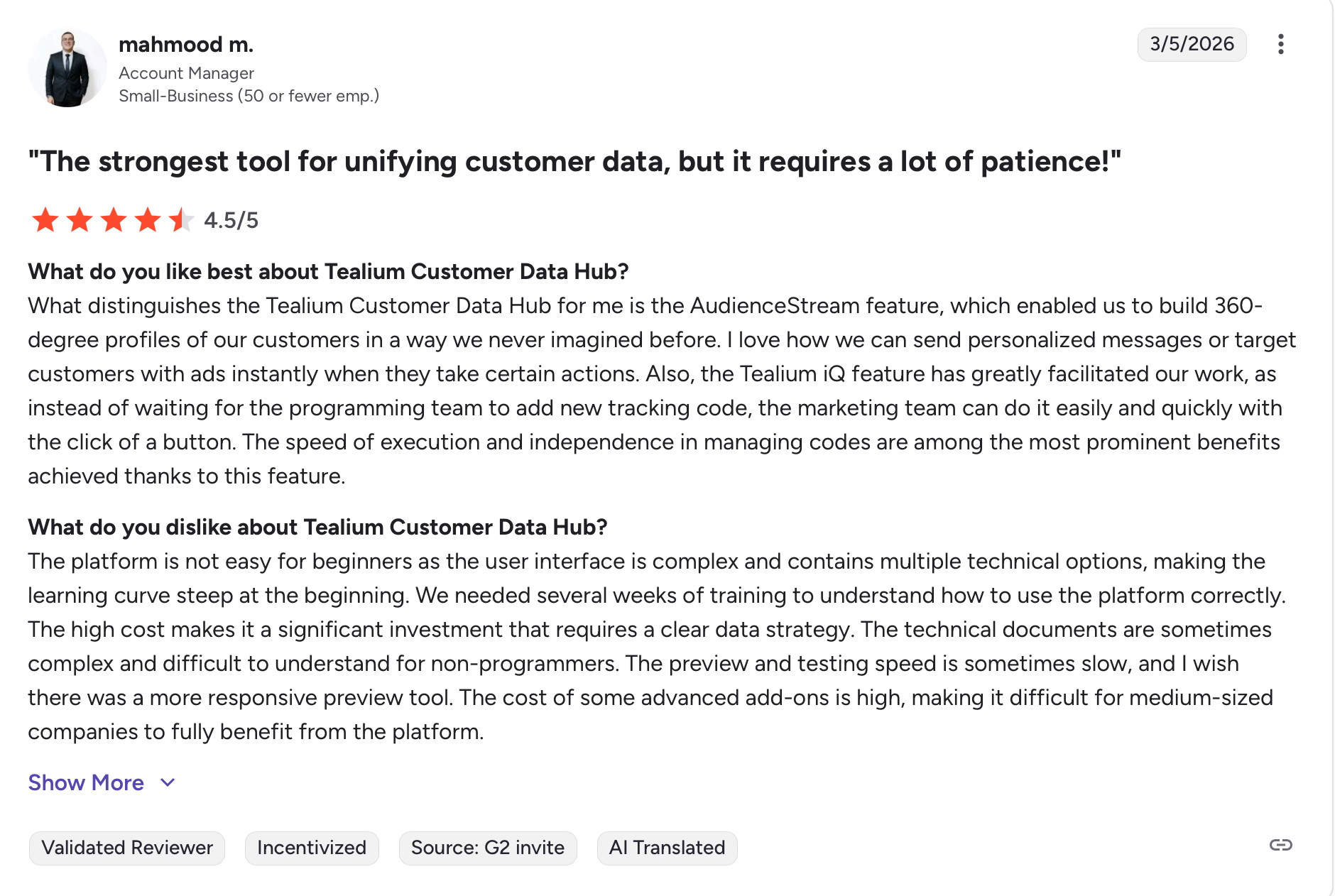Click the Validated Reviewer tag
Screen dimensions: 1335x896
pos(127,848)
